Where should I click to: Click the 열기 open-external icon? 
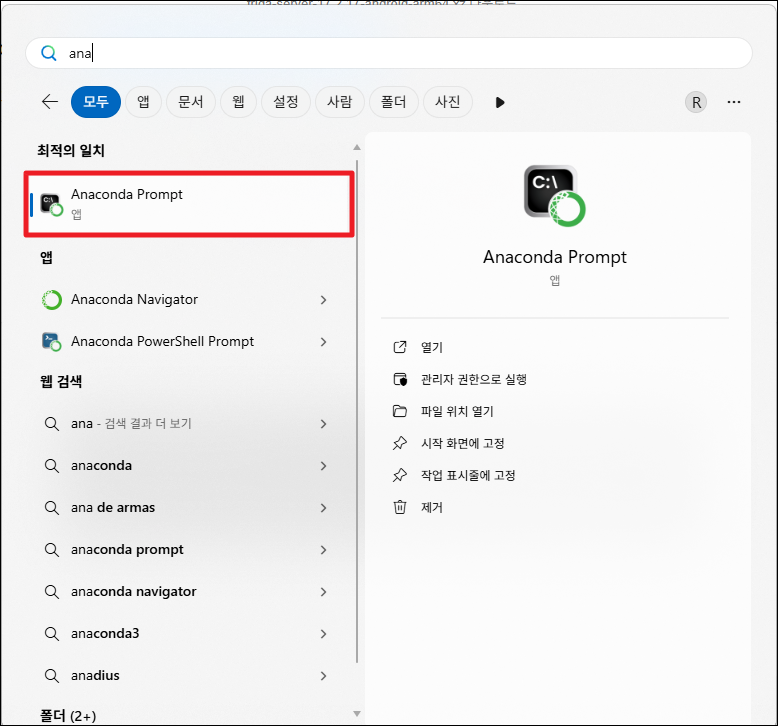tap(400, 347)
